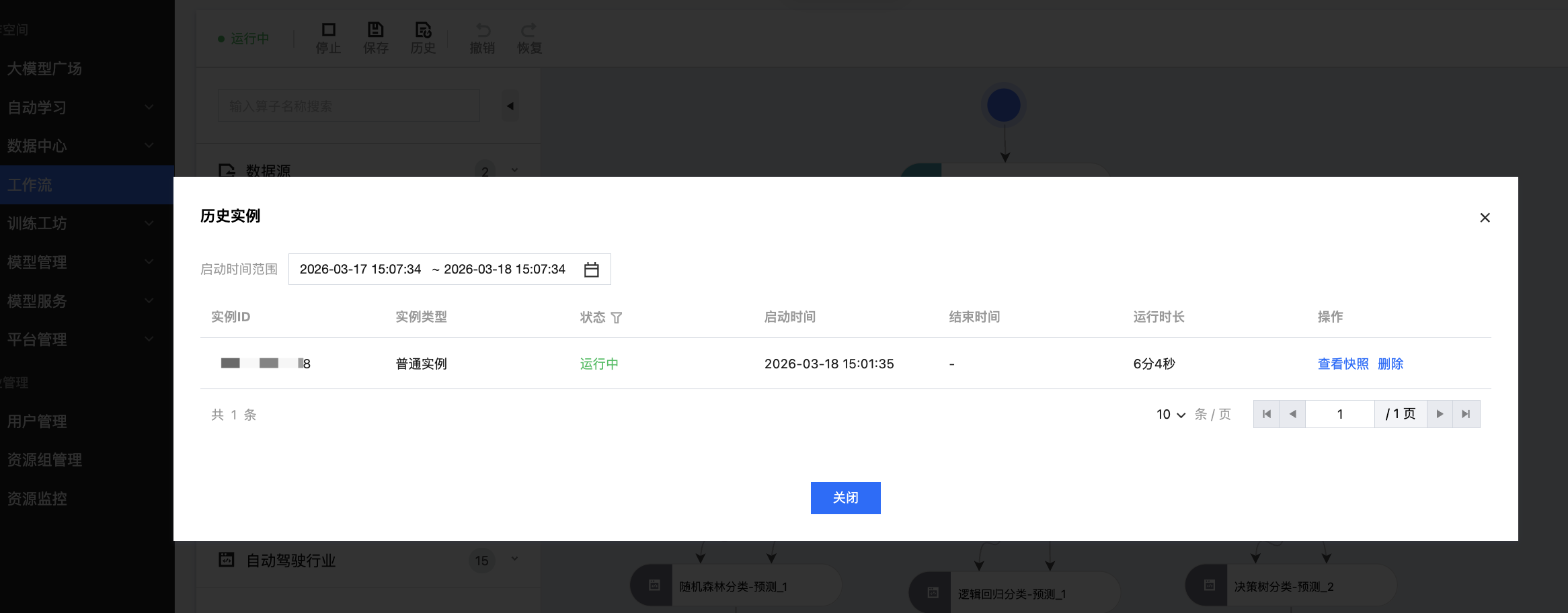Click the 运行时长 column header
This screenshot has width=1568, height=613.
1159,317
